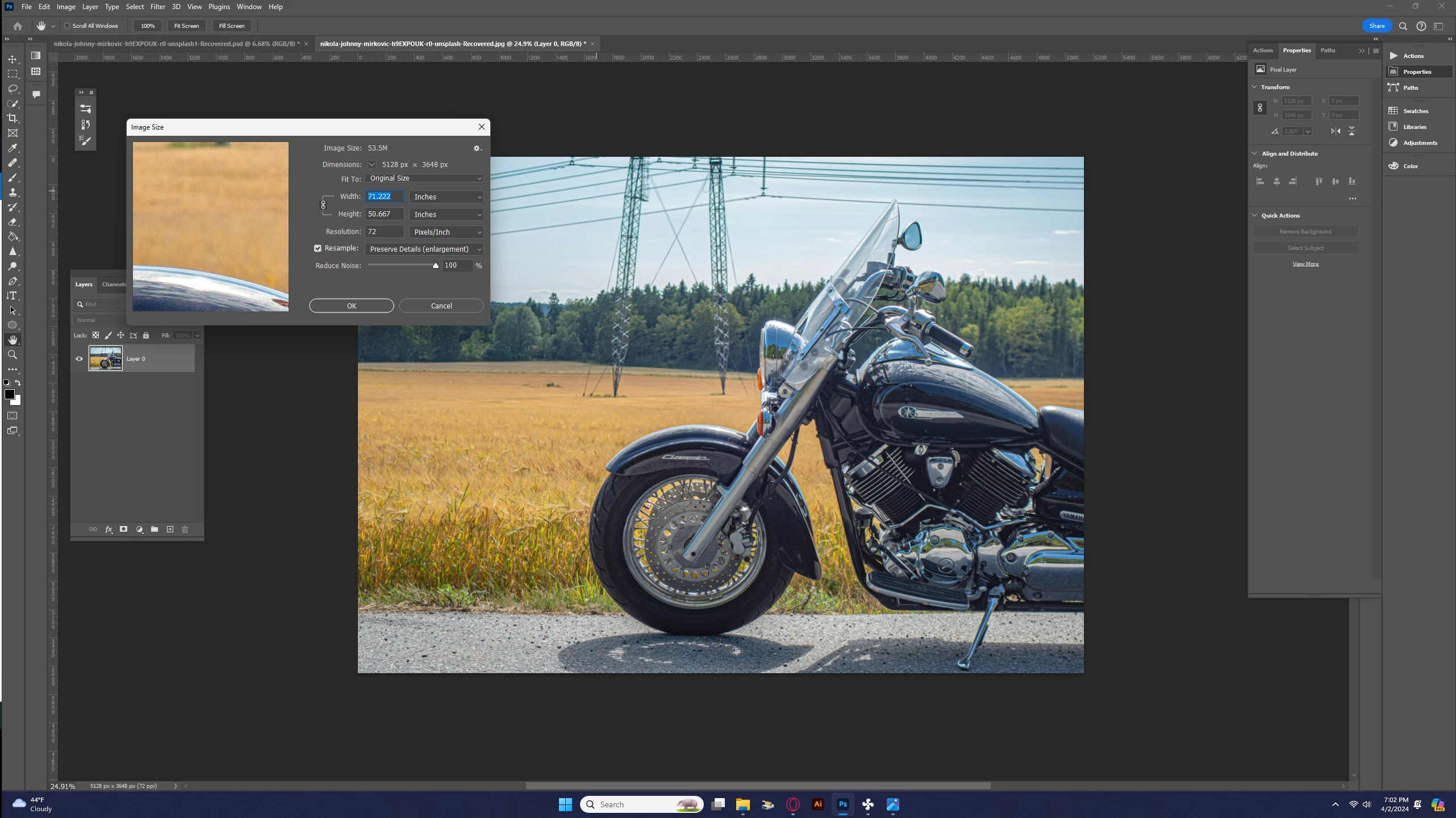
Task: Open the Fit To dropdown
Action: click(x=424, y=178)
